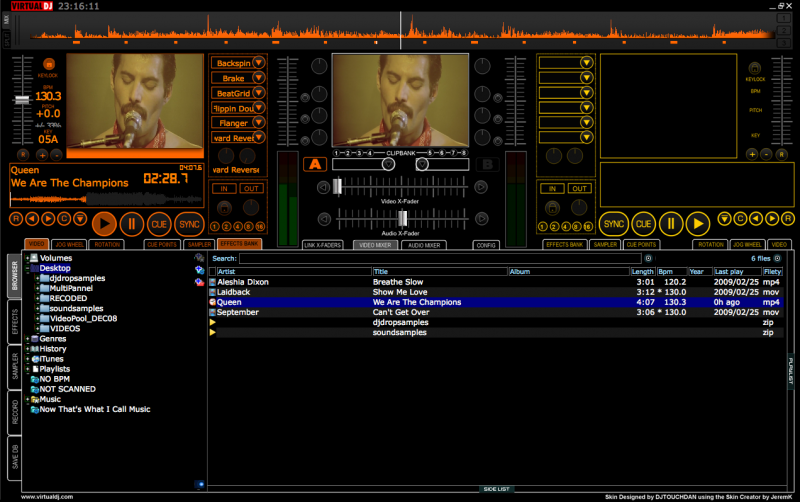
Task: Click the Audio X-Fader slider handle
Action: [x=403, y=219]
